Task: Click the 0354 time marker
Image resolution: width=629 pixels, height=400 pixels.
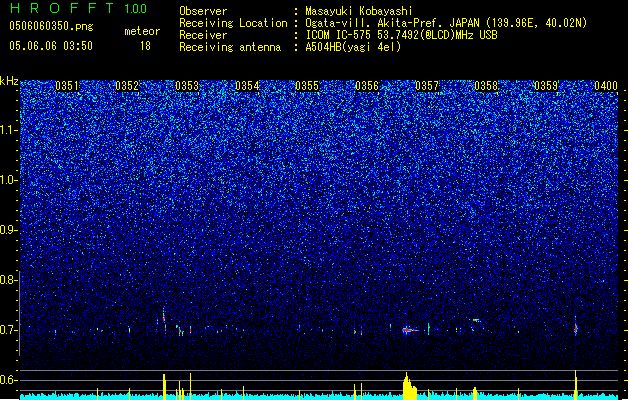Action: click(x=247, y=86)
